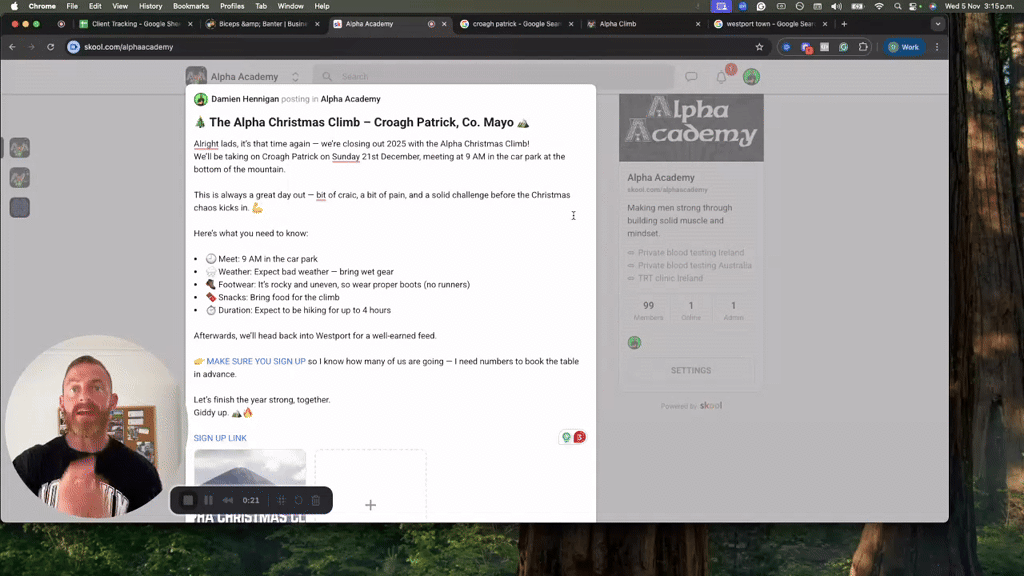Click the site info icon in address bar

(x=74, y=47)
